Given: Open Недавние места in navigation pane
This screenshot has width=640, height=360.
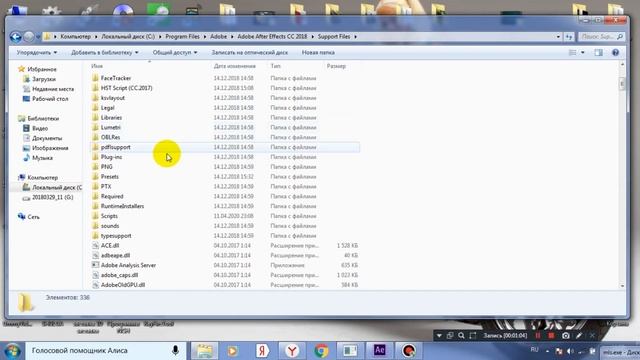Looking at the screenshot, I should (53, 89).
